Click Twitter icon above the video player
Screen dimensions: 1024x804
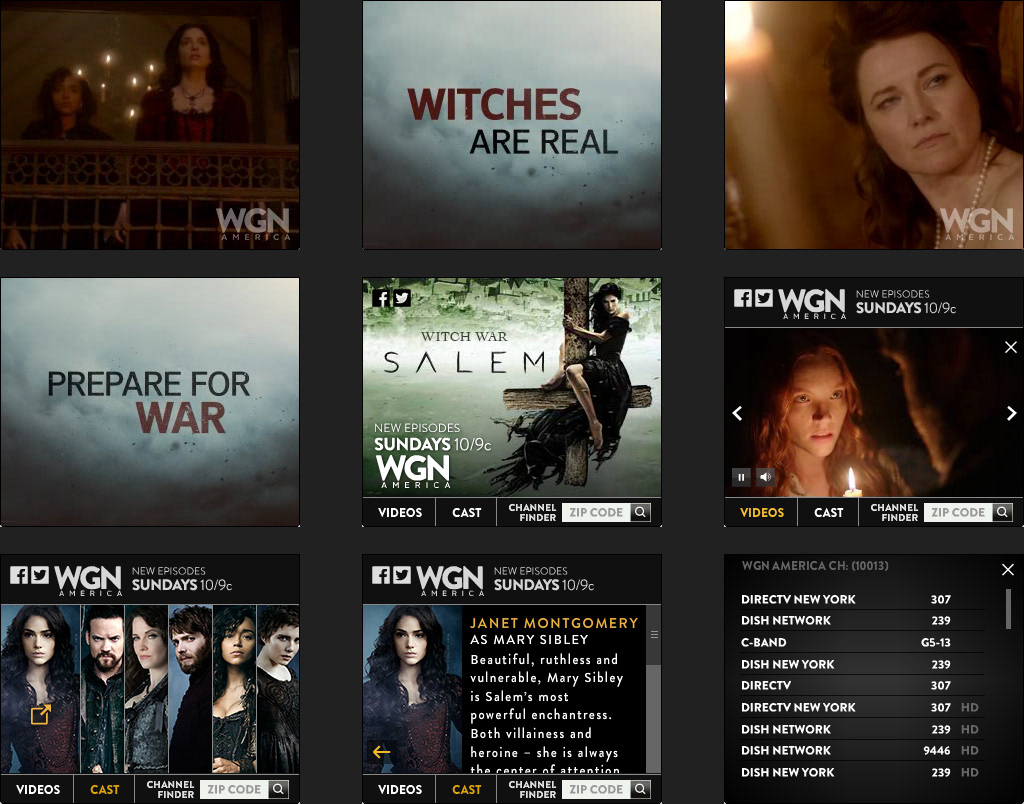[763, 298]
